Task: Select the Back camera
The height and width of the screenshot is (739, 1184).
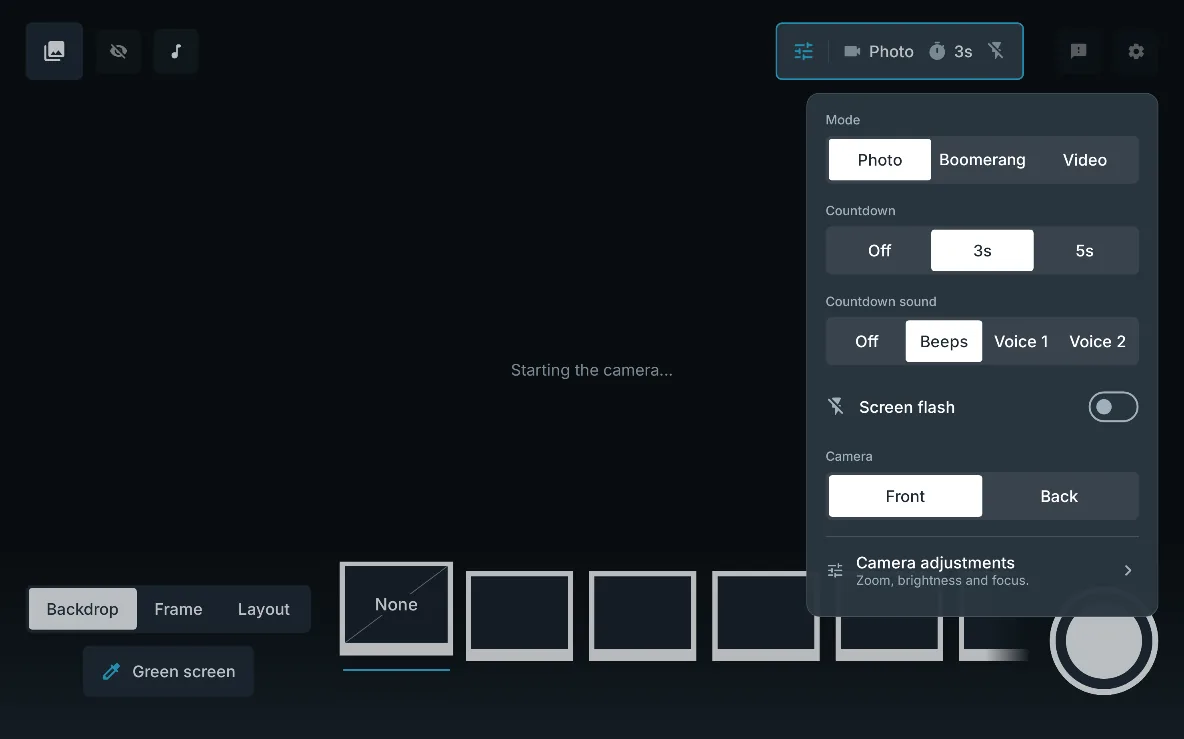Action: [1059, 496]
